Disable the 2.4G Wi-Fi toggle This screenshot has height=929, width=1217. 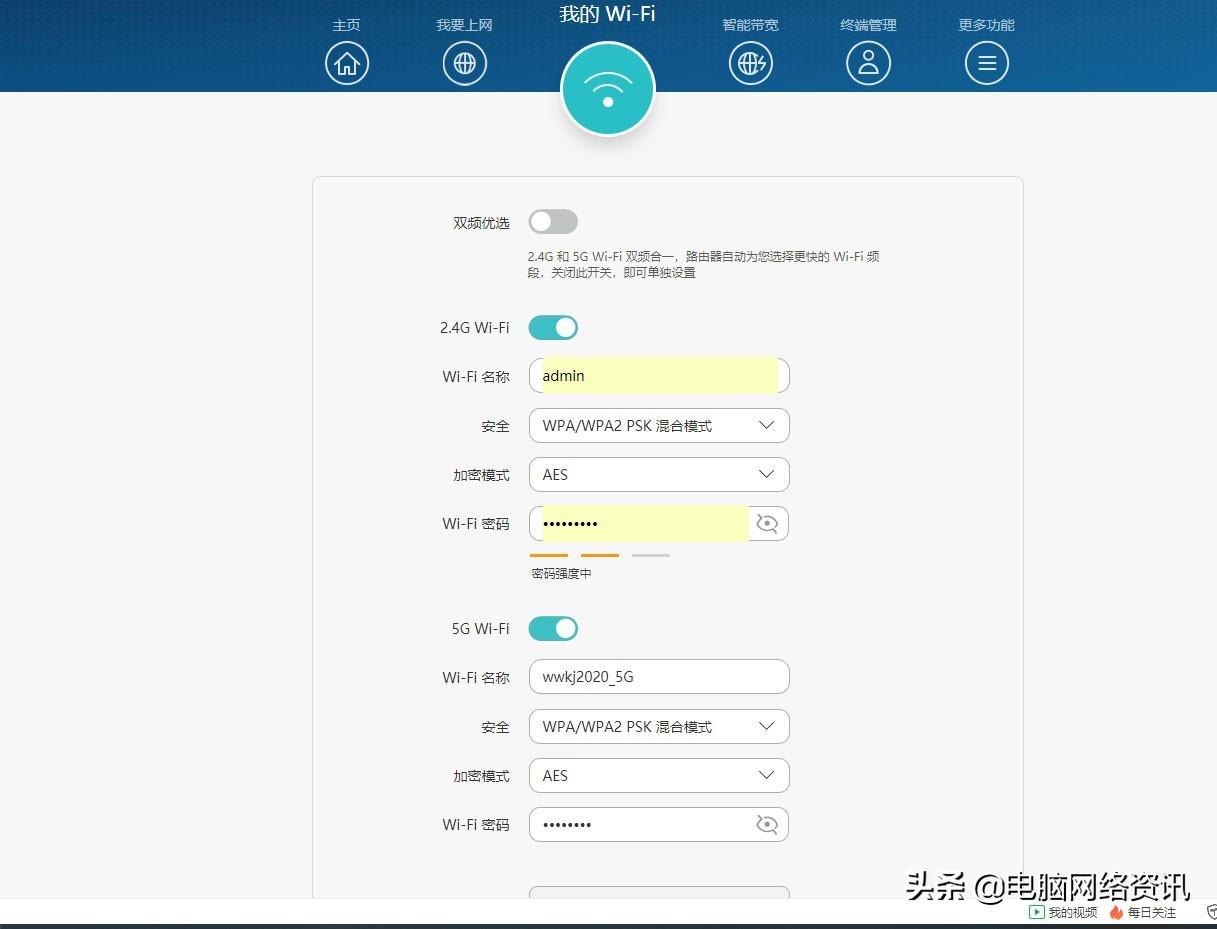(553, 327)
